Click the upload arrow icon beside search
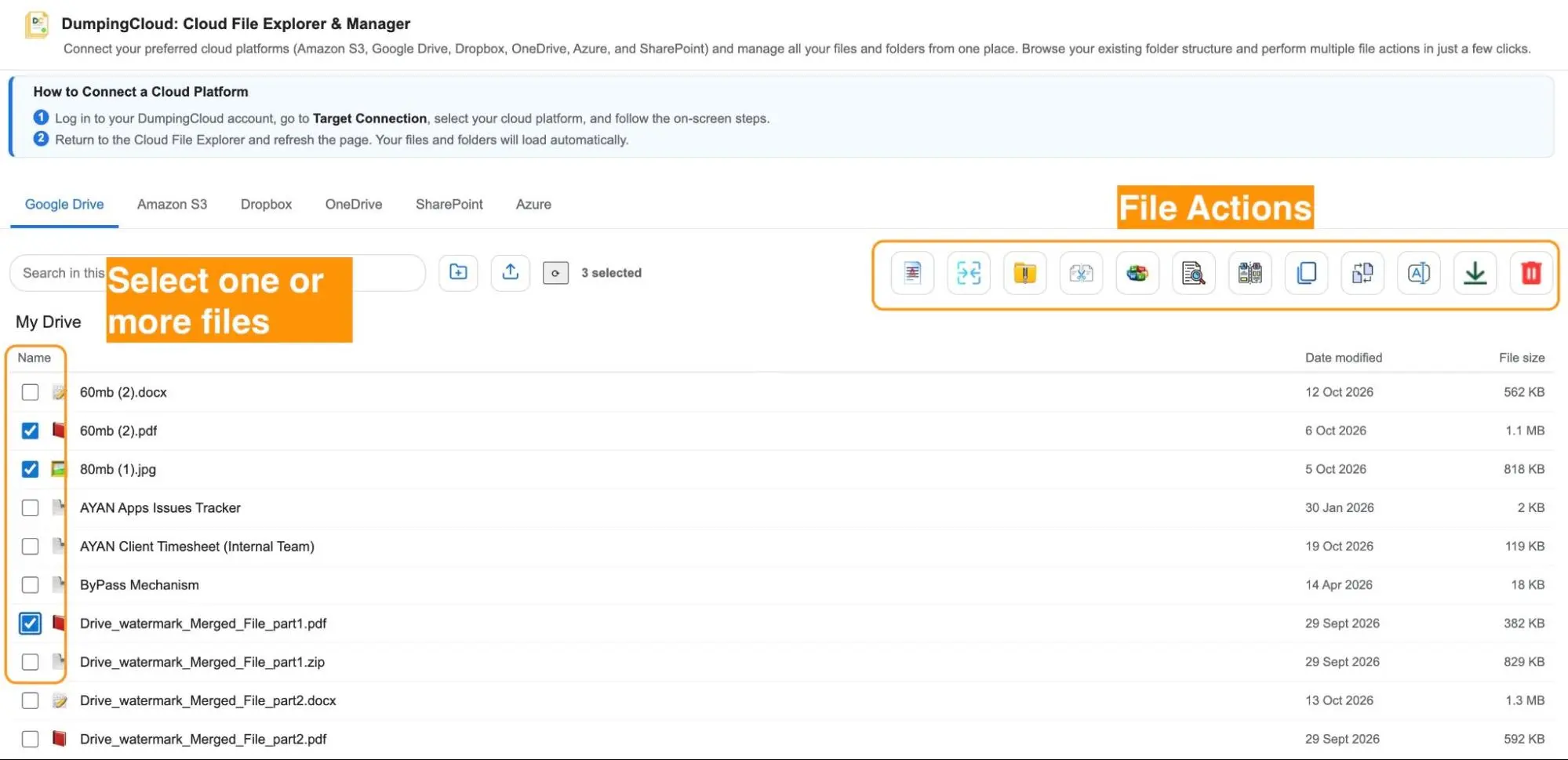Image resolution: width=1568 pixels, height=760 pixels. tap(511, 272)
